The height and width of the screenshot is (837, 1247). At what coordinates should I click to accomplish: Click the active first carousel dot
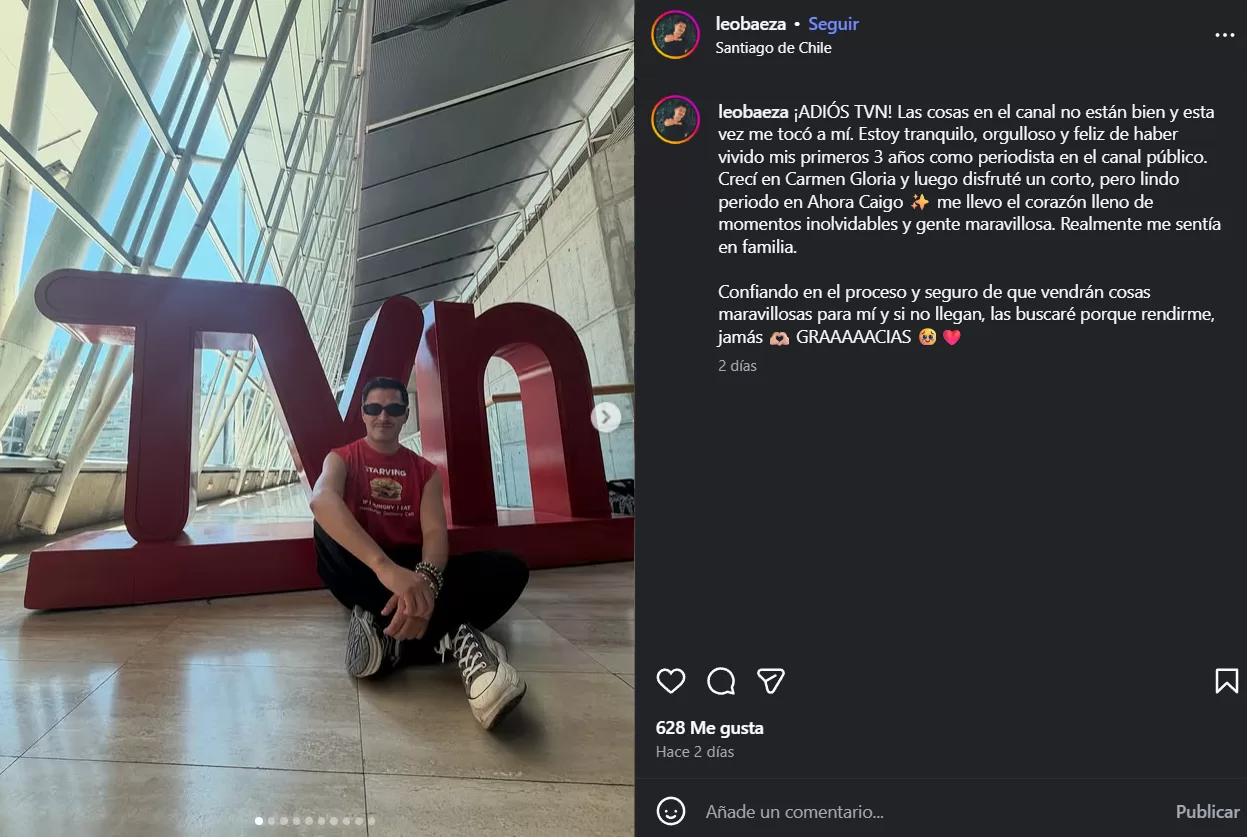[x=259, y=821]
